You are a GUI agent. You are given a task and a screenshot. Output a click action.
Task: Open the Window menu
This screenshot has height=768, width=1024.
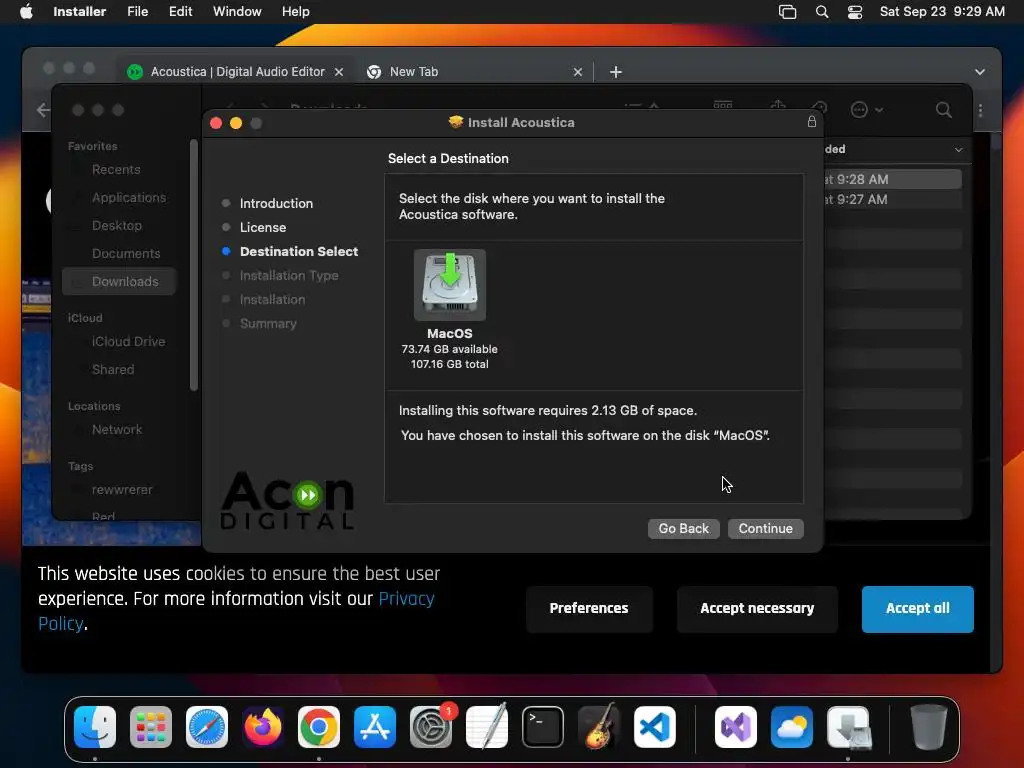click(237, 12)
